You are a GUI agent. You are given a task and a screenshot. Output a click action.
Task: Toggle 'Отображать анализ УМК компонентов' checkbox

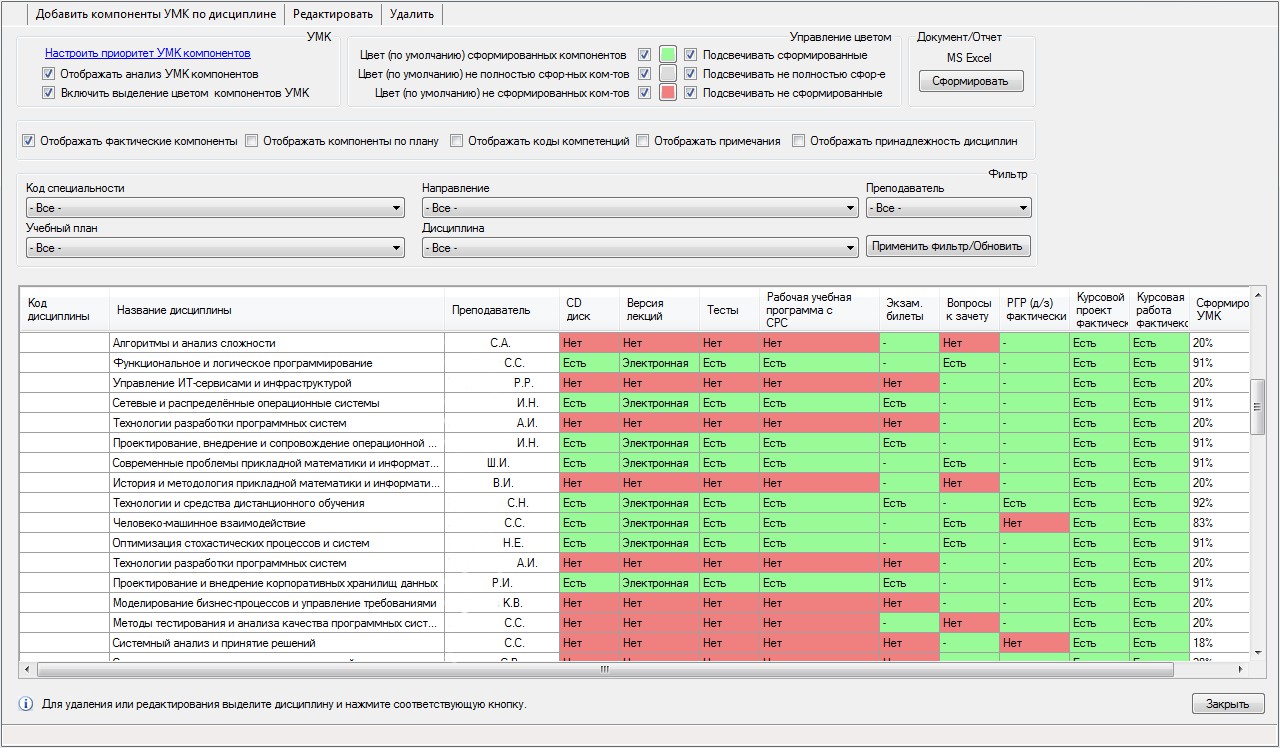(48, 74)
